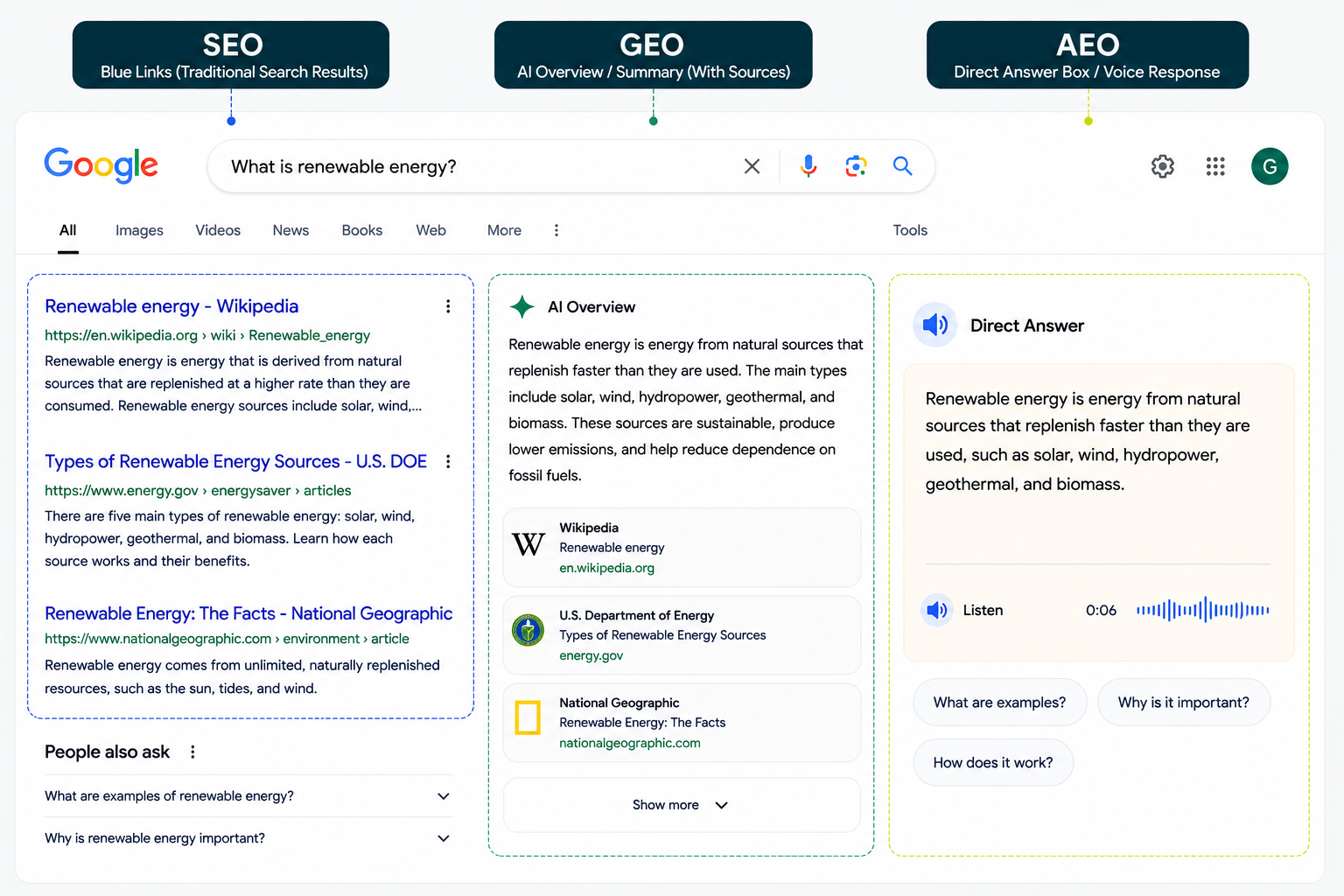1344x896 pixels.
Task: Clear the search query with the X icon
Action: tap(752, 166)
